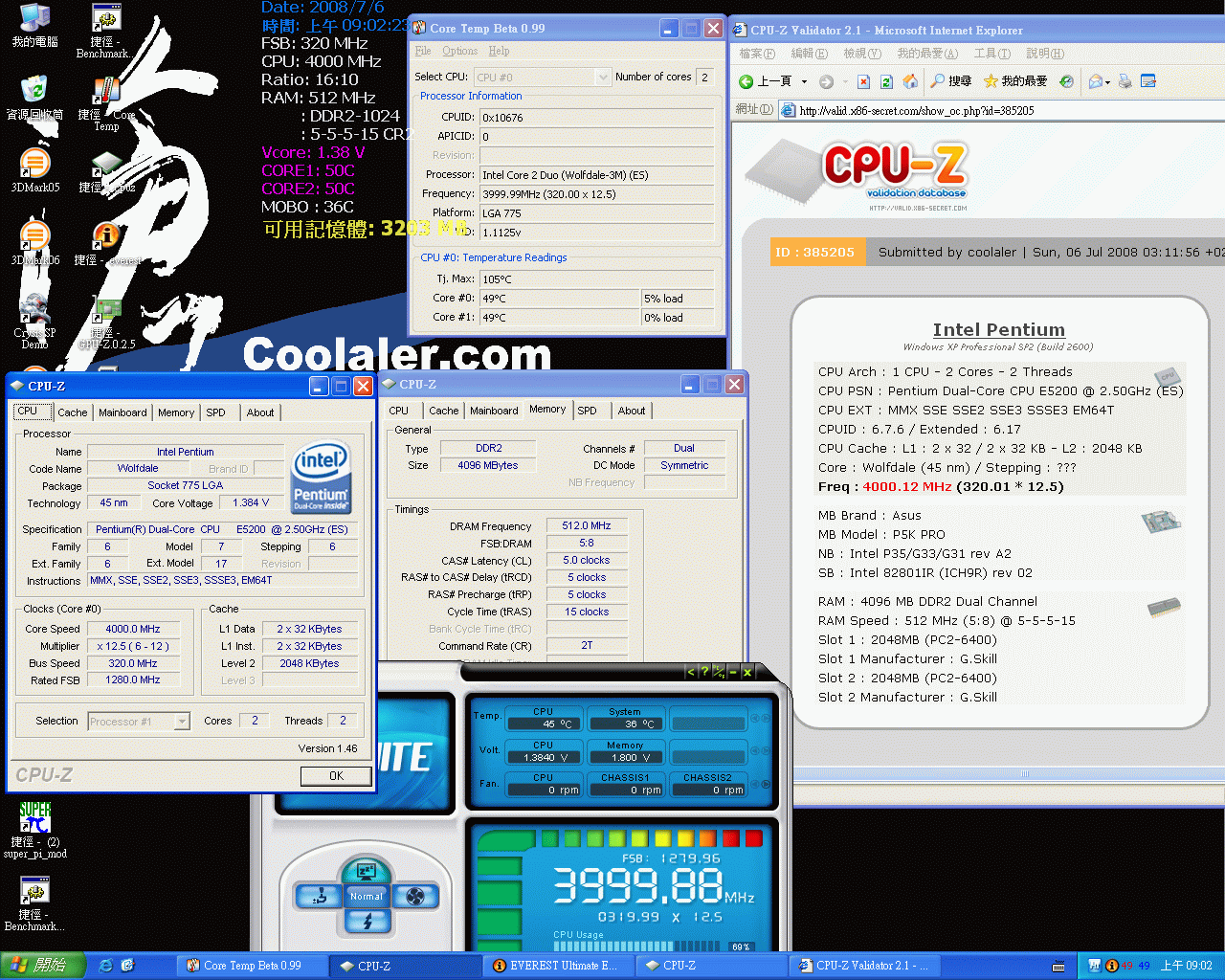Click the question mark help icon in AI Suite
The width and height of the screenshot is (1225, 980).
704,672
